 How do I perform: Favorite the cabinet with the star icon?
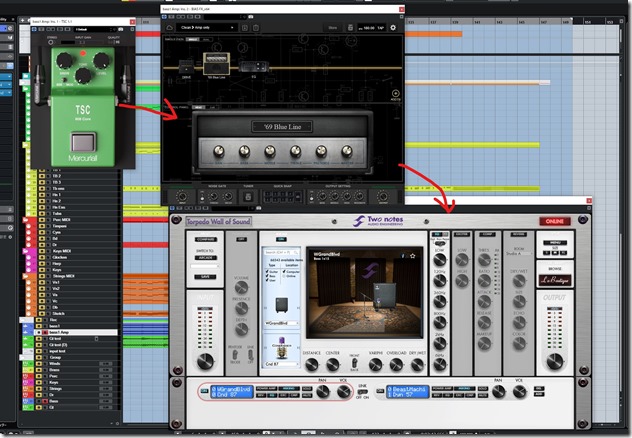point(411,256)
